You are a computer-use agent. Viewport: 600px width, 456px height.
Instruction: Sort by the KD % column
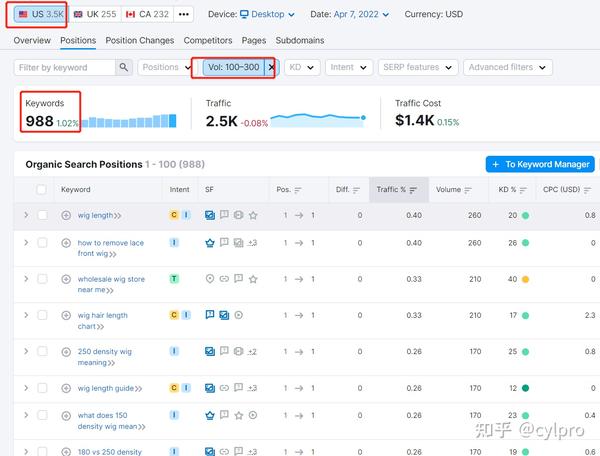512,189
